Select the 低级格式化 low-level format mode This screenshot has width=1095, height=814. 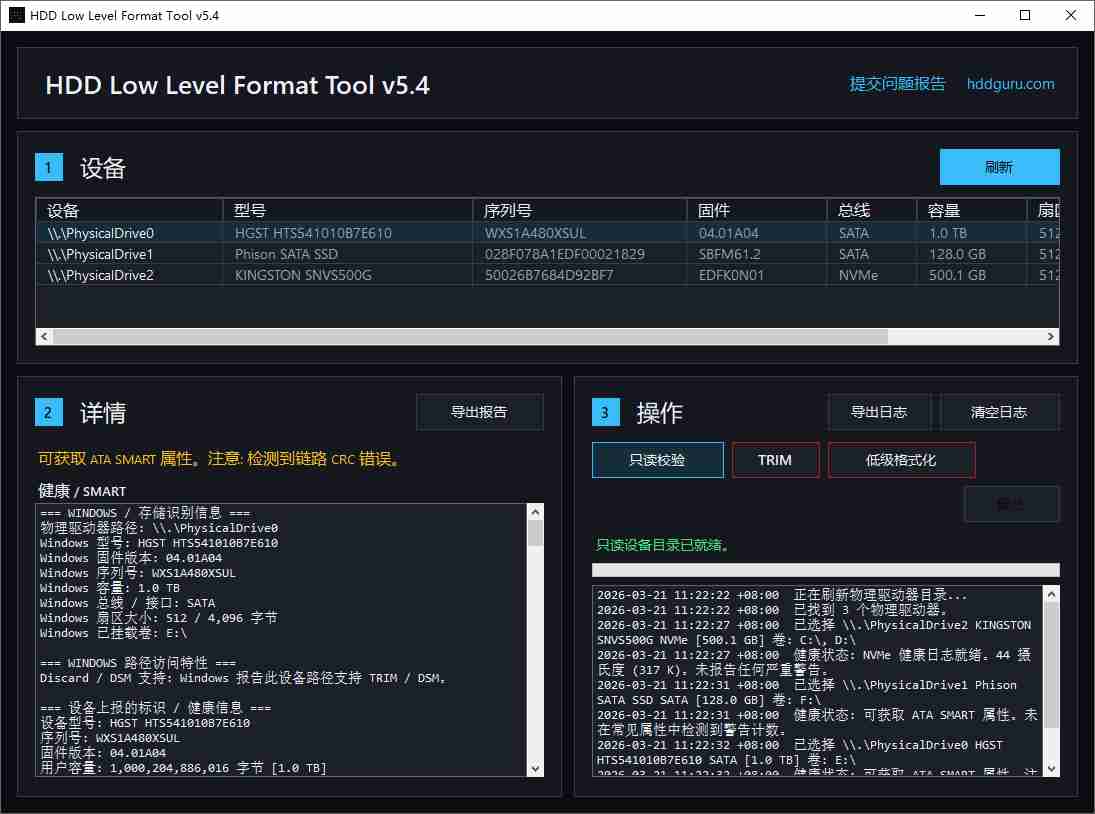(x=901, y=459)
